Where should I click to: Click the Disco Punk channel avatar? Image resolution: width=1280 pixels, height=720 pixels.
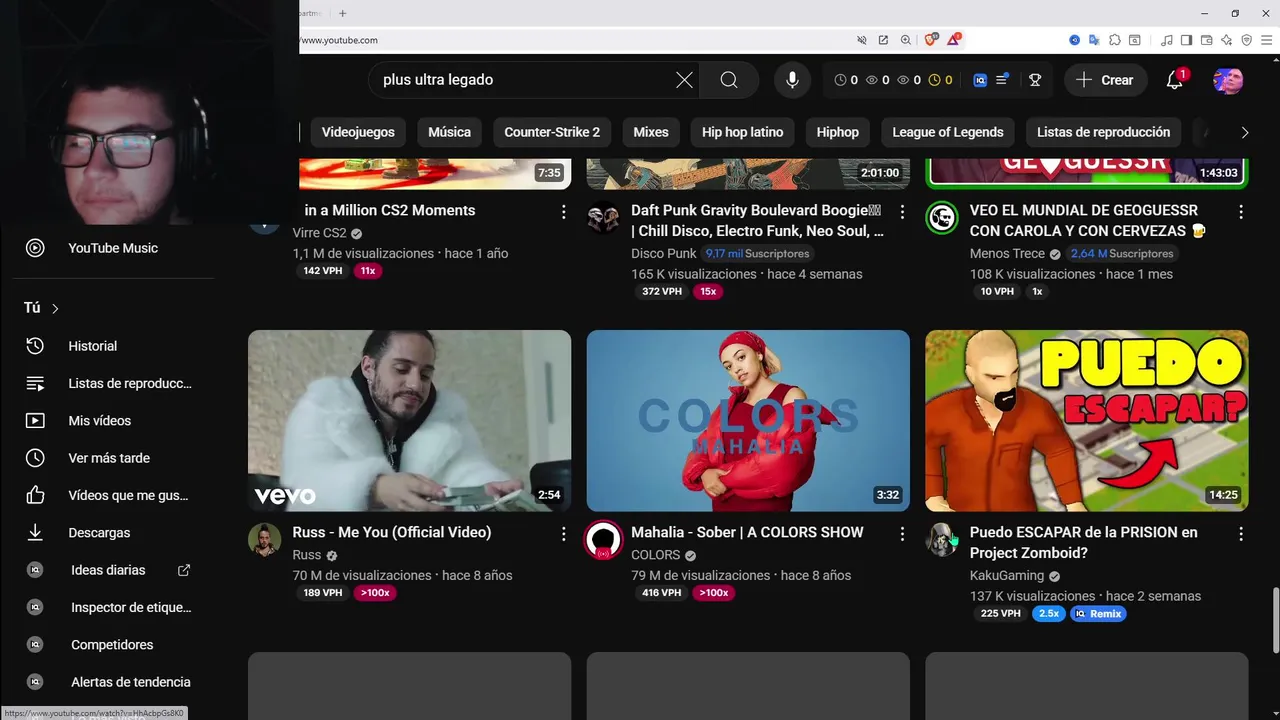pyautogui.click(x=603, y=218)
